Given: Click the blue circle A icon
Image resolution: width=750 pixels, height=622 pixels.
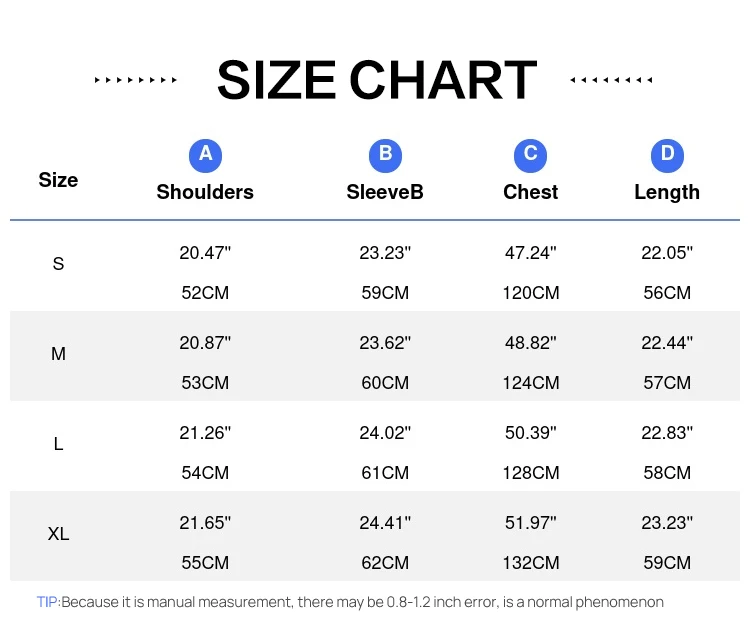Looking at the screenshot, I should (x=205, y=154).
